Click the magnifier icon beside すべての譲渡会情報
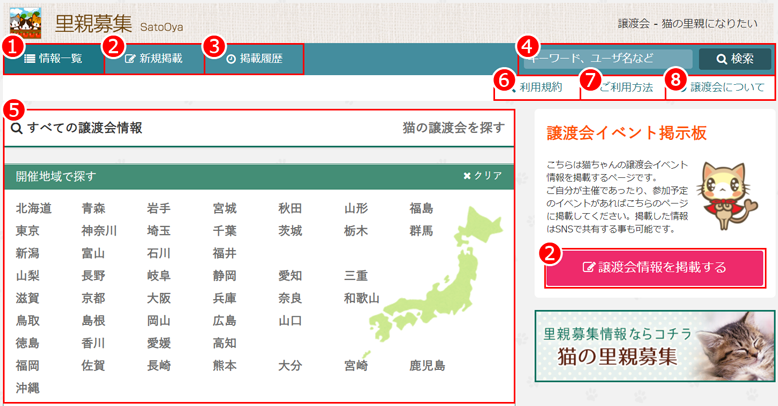 point(16,128)
